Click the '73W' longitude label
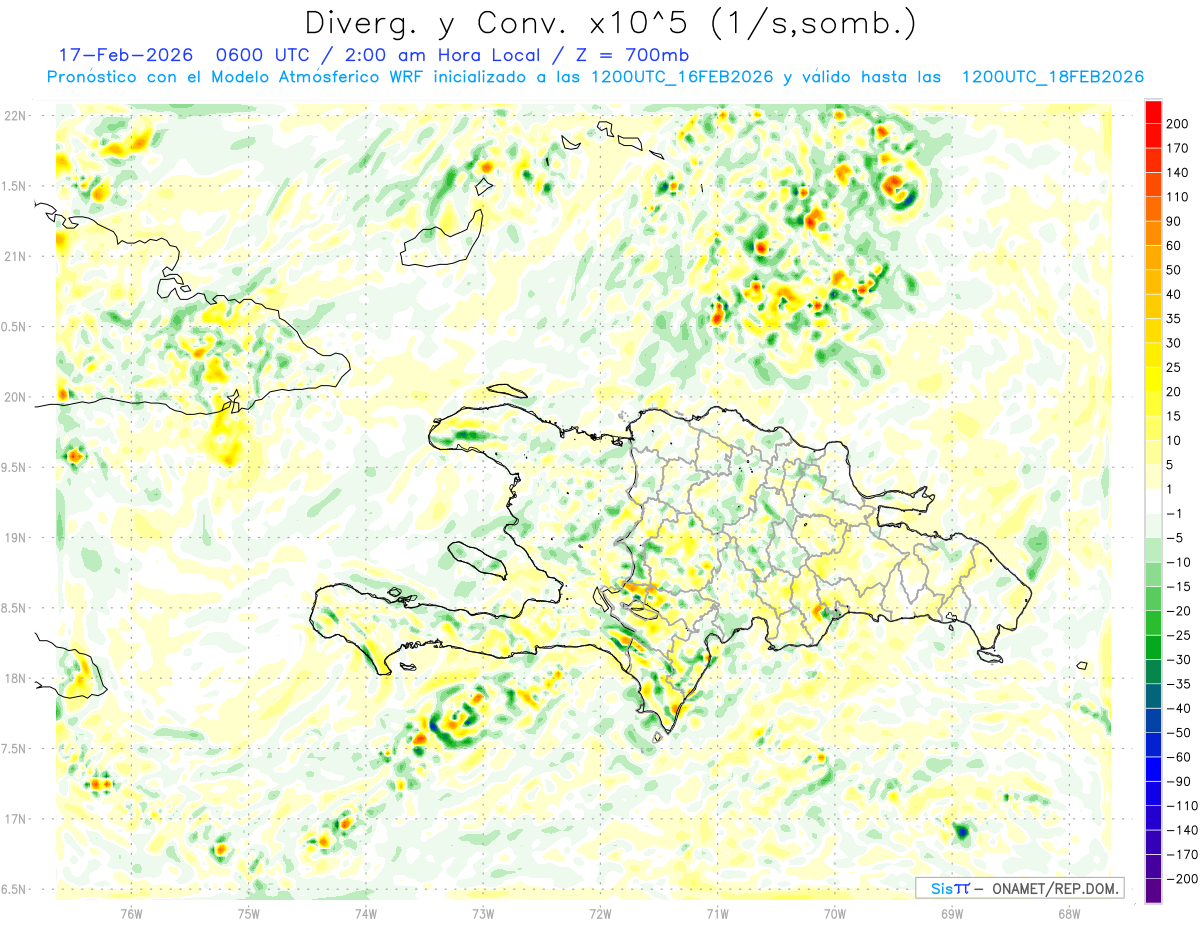1200x927 pixels. coord(483,913)
